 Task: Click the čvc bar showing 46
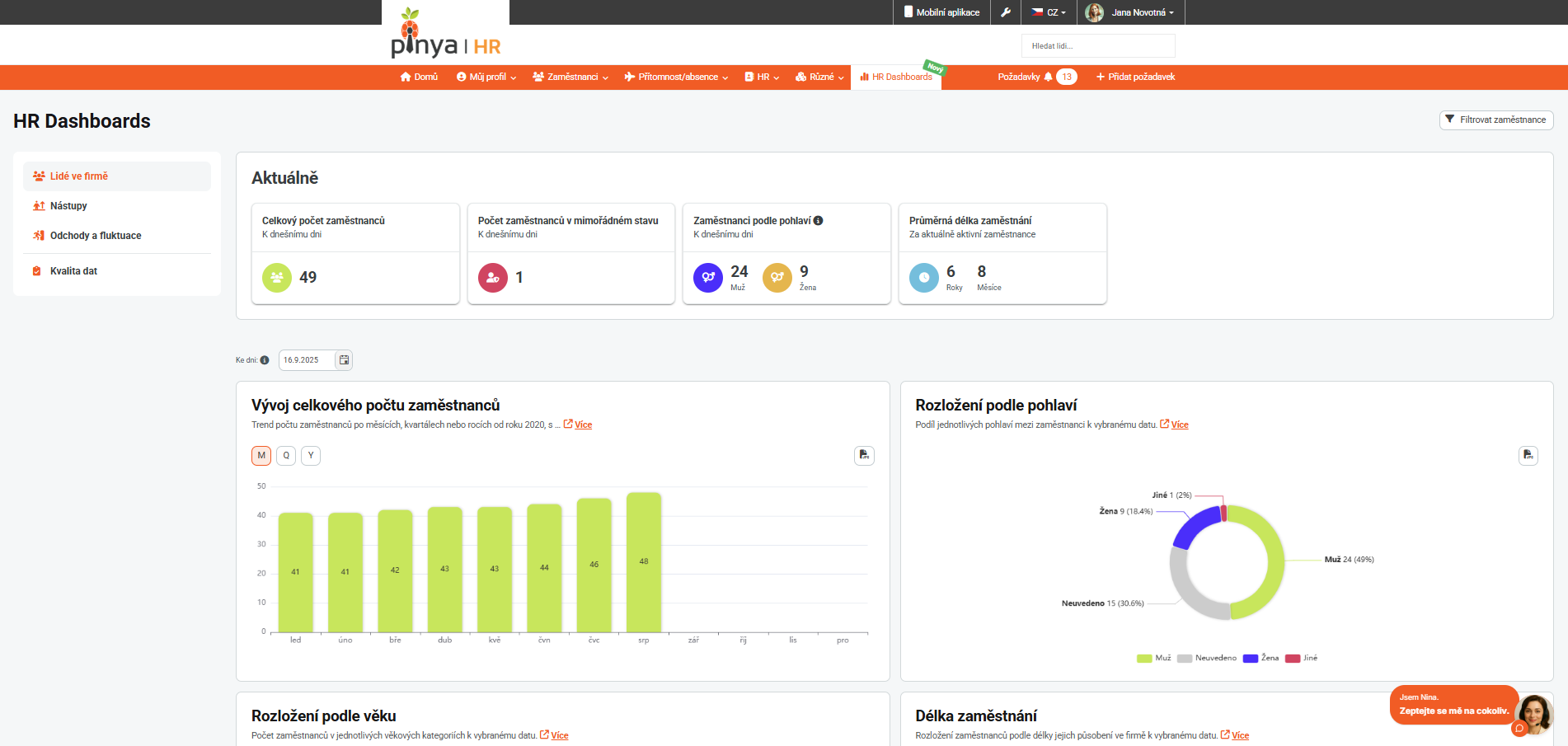point(594,565)
